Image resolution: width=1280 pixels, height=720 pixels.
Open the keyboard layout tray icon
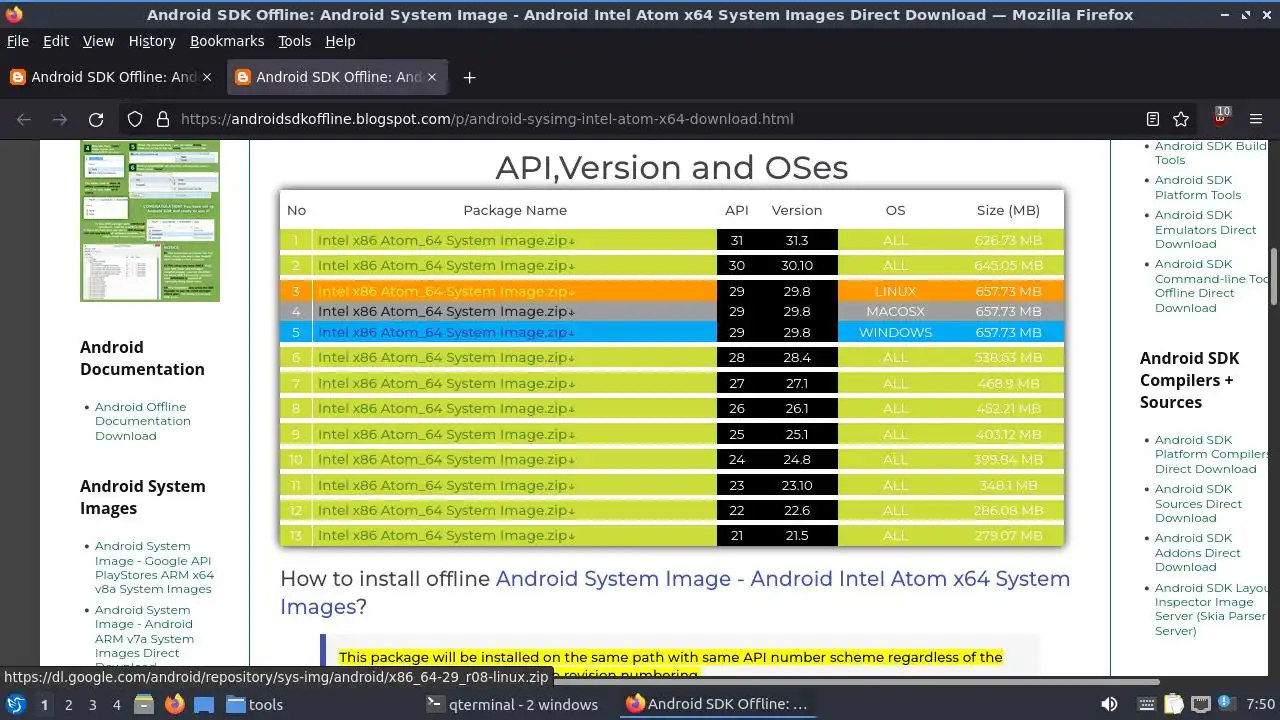(x=1146, y=704)
